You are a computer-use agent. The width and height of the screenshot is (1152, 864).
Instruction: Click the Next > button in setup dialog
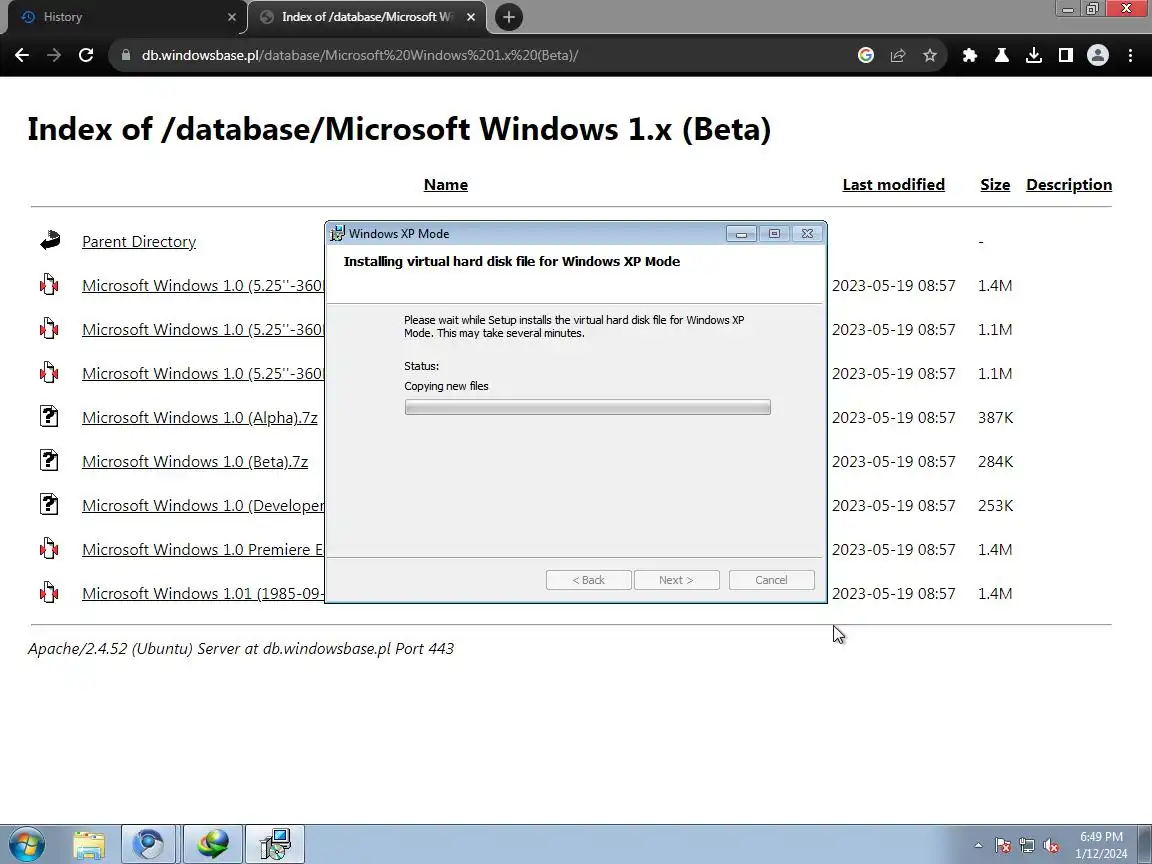(677, 580)
